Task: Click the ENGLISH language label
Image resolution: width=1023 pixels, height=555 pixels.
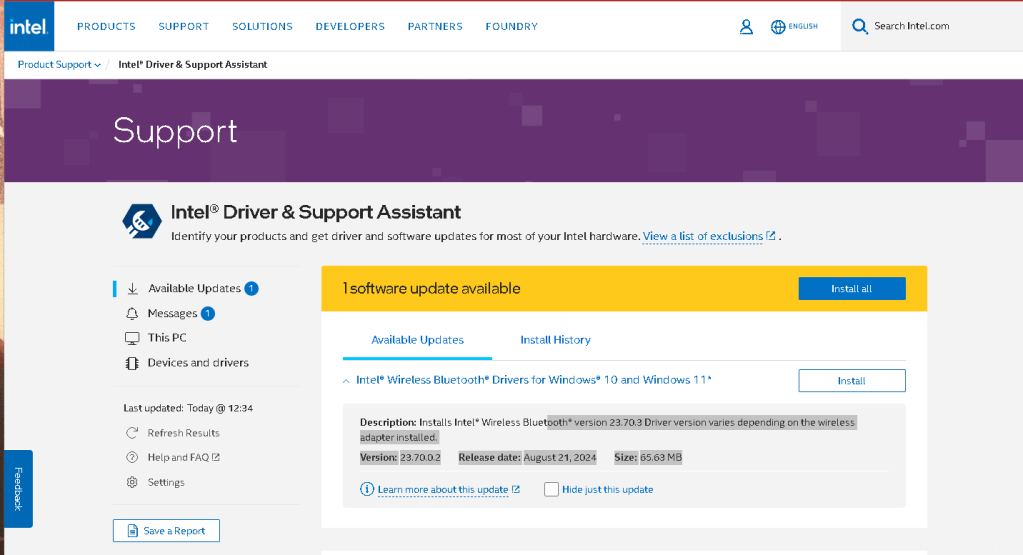Action: click(x=802, y=27)
